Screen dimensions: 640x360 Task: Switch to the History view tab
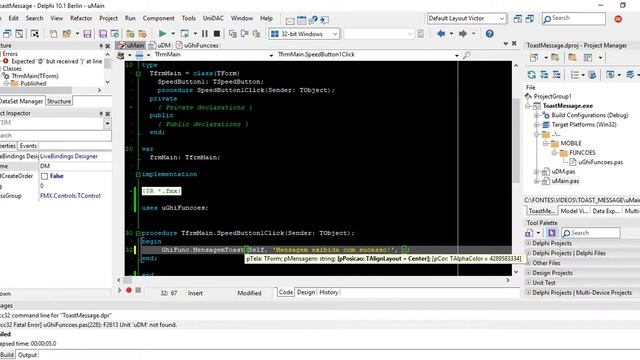click(x=329, y=292)
